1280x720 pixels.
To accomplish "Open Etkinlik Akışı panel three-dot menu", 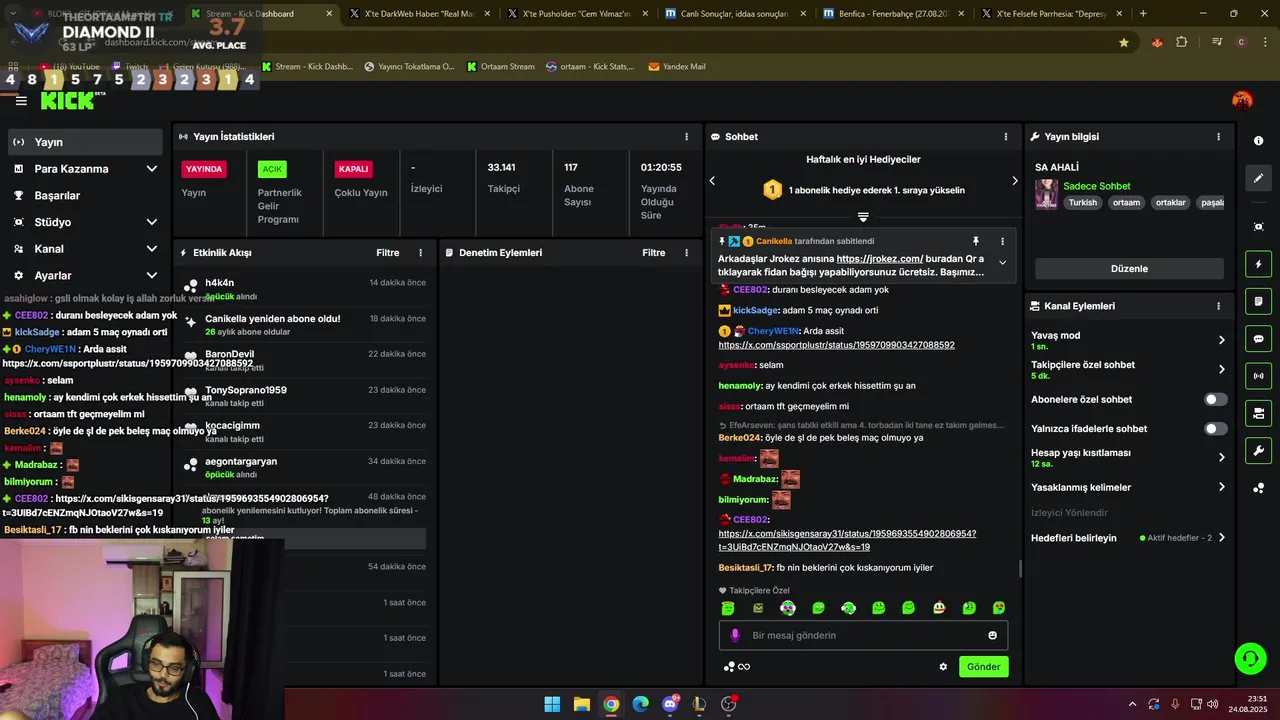I will (420, 253).
